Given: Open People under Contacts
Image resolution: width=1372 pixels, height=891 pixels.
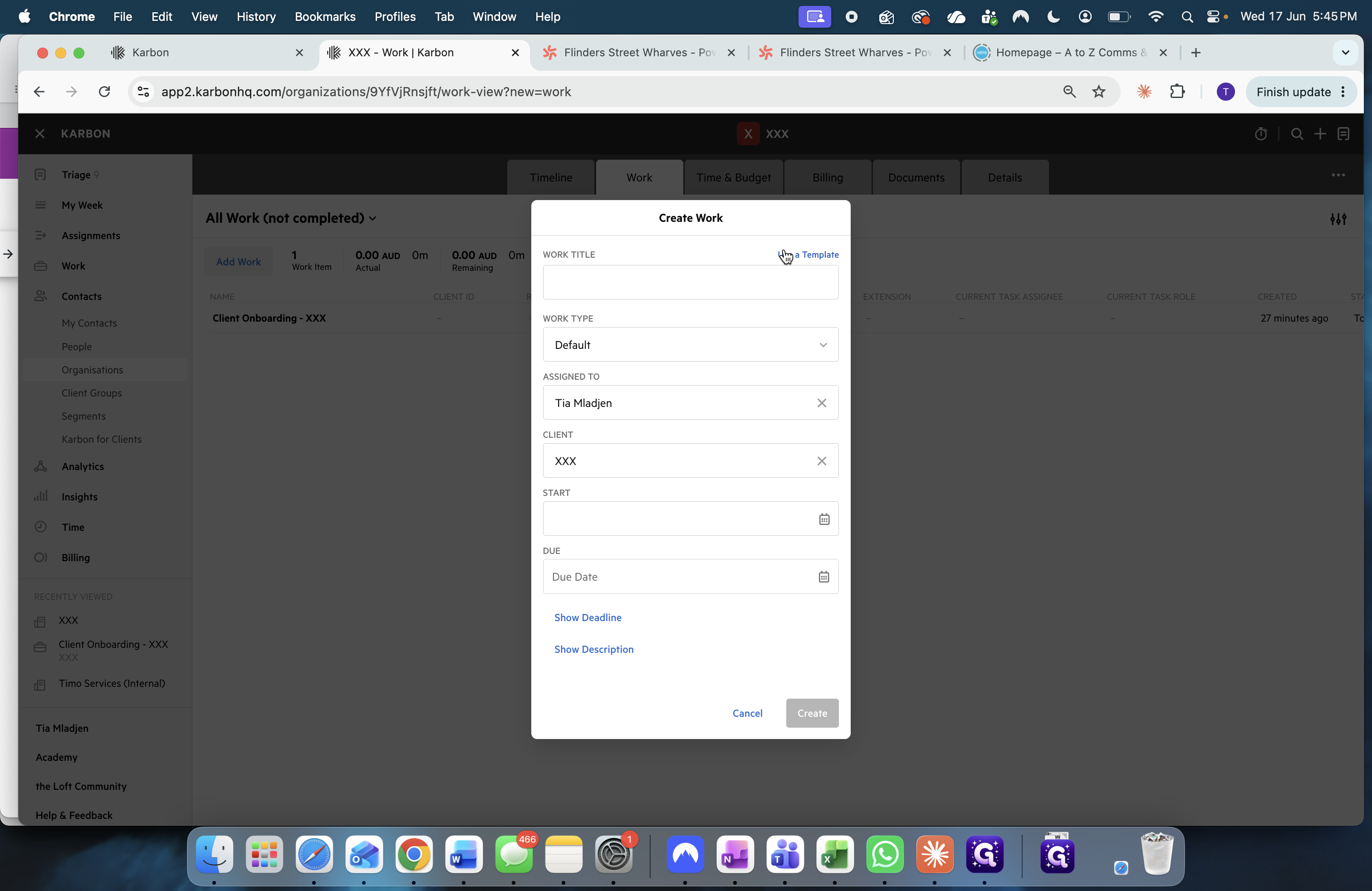Looking at the screenshot, I should [77, 347].
